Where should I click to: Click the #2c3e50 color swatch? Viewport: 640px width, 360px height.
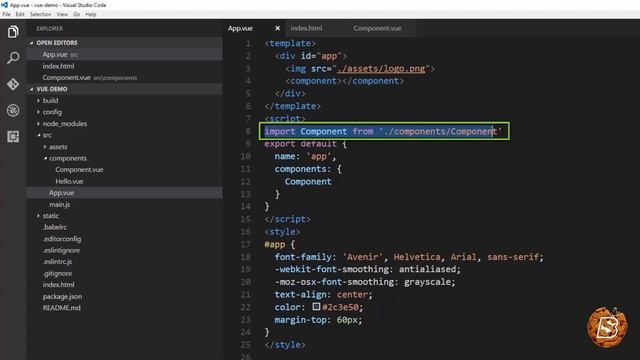(316, 306)
